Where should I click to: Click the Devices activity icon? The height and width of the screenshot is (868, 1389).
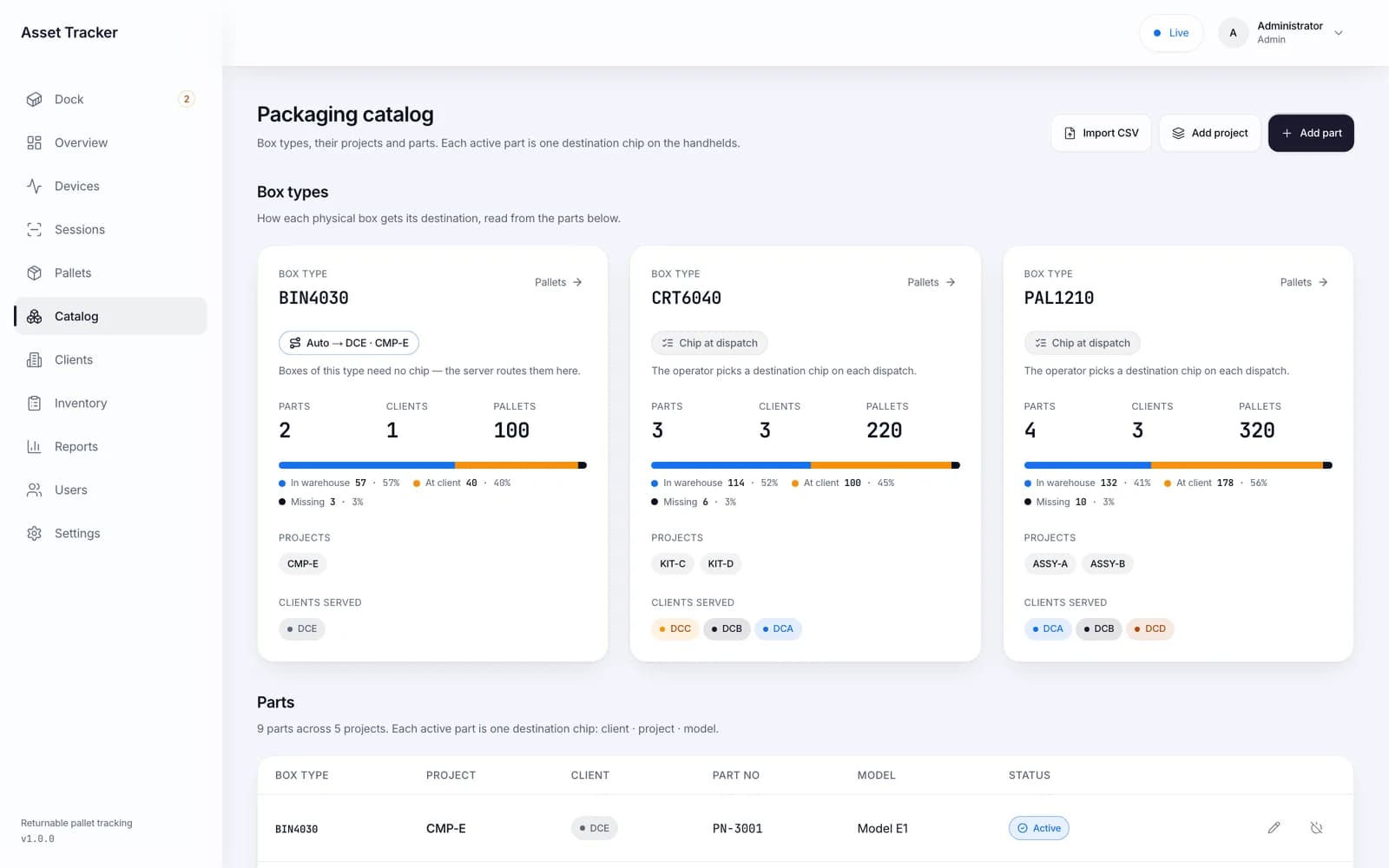34,186
